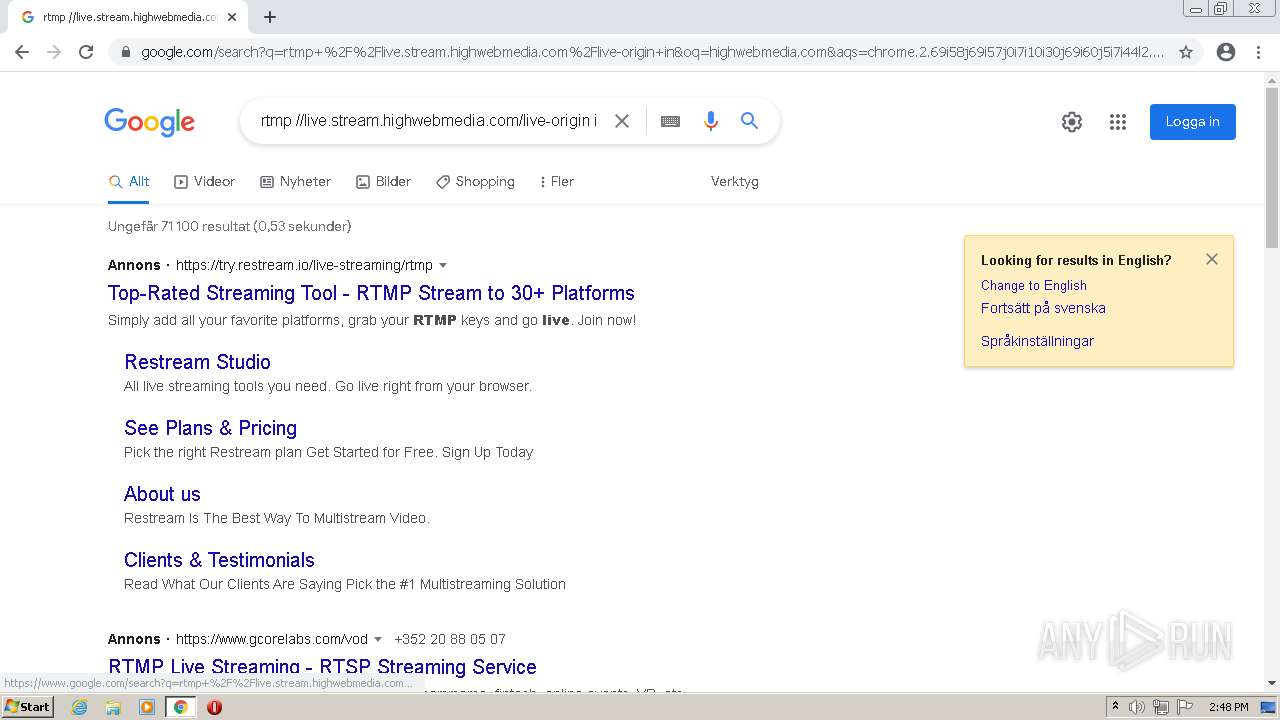
Task: Bookmark this page with the star icon
Action: [1186, 52]
